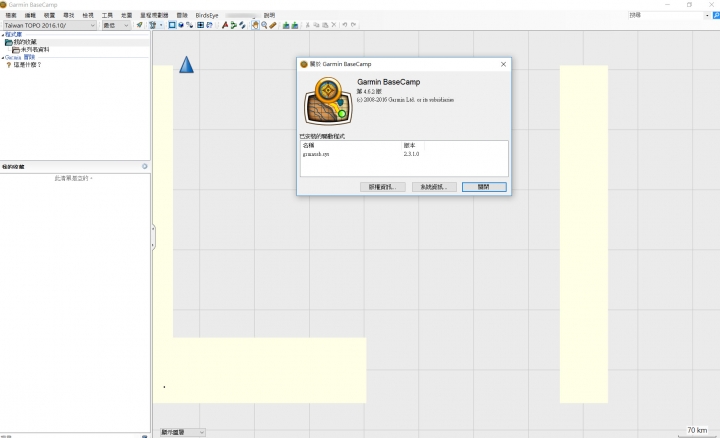Viewport: 720px width, 438px height.
Task: Click the second green new-list toolbar icon
Action: [x=295, y=25]
